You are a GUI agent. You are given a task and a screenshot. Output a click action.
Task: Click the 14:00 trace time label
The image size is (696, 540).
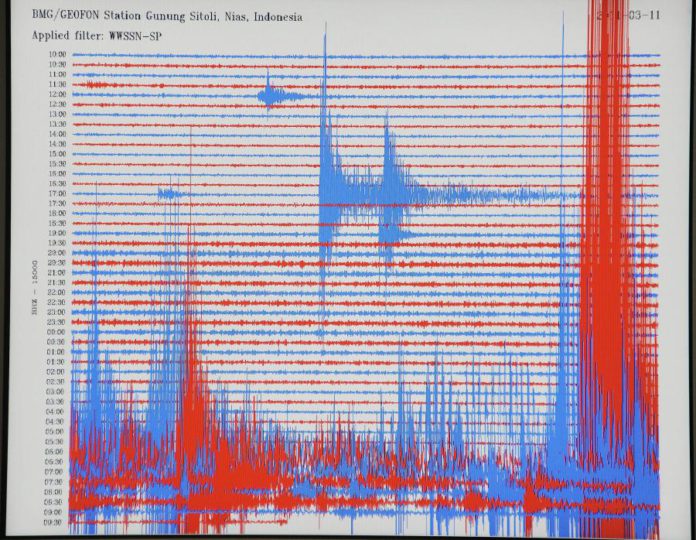click(x=56, y=134)
